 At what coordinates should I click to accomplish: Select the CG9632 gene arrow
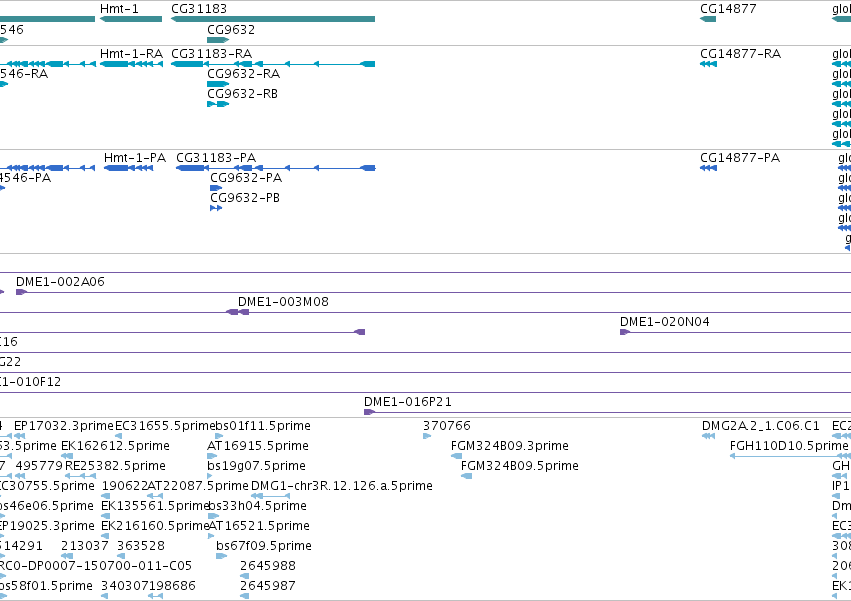tap(218, 40)
